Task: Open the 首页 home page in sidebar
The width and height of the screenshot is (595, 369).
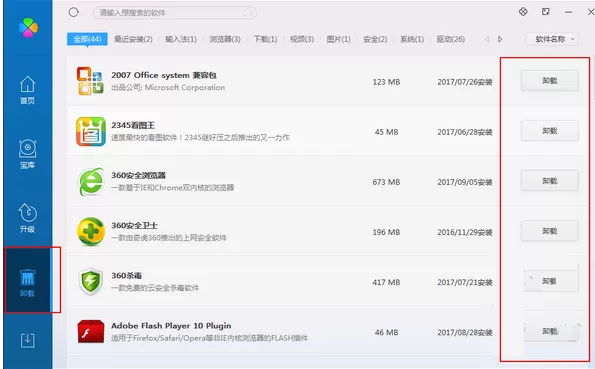Action: pos(27,90)
